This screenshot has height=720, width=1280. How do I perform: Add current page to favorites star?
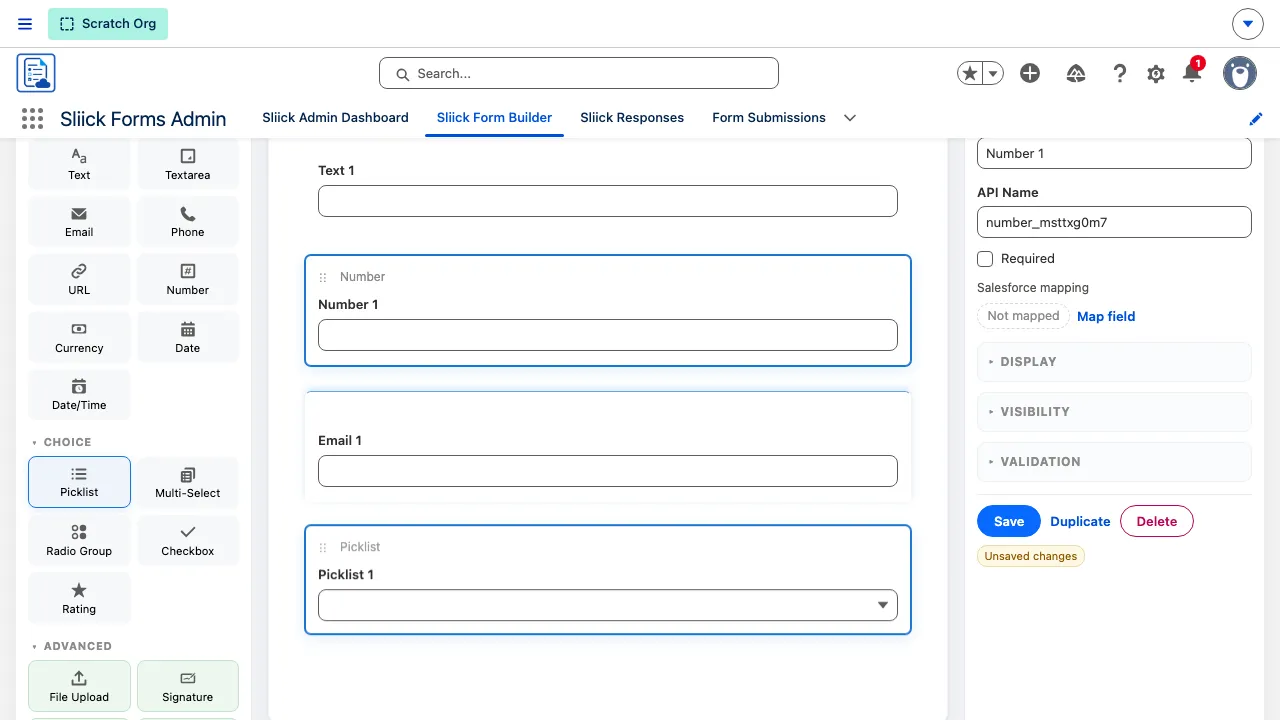coord(970,73)
